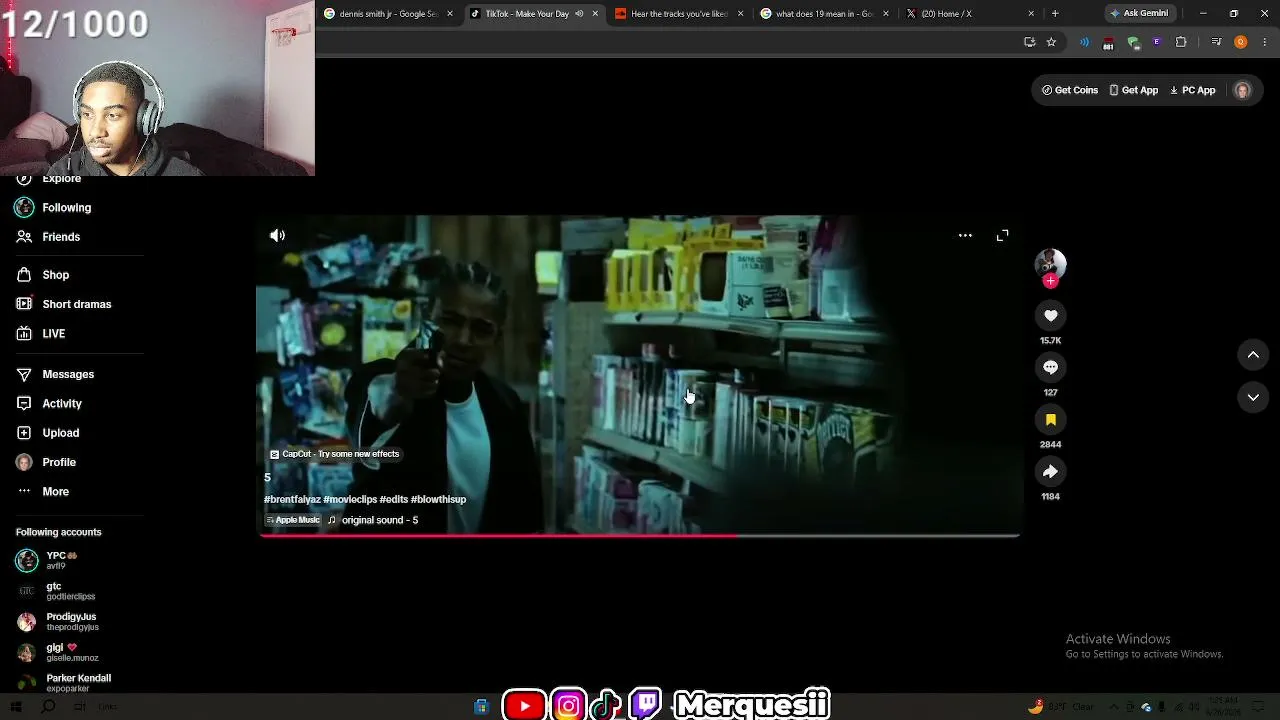Mute the TikTok video sound

point(277,236)
